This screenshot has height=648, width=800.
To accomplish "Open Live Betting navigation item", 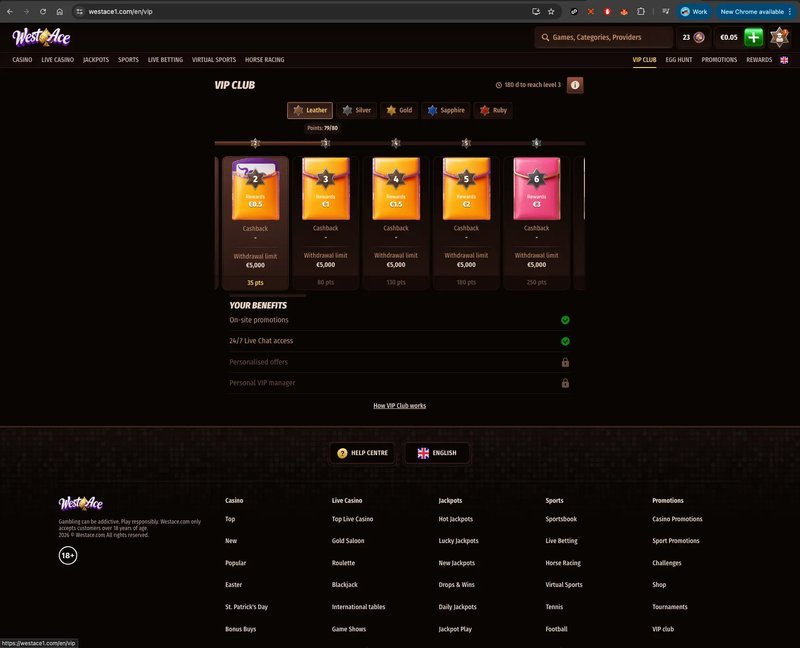I will click(165, 60).
